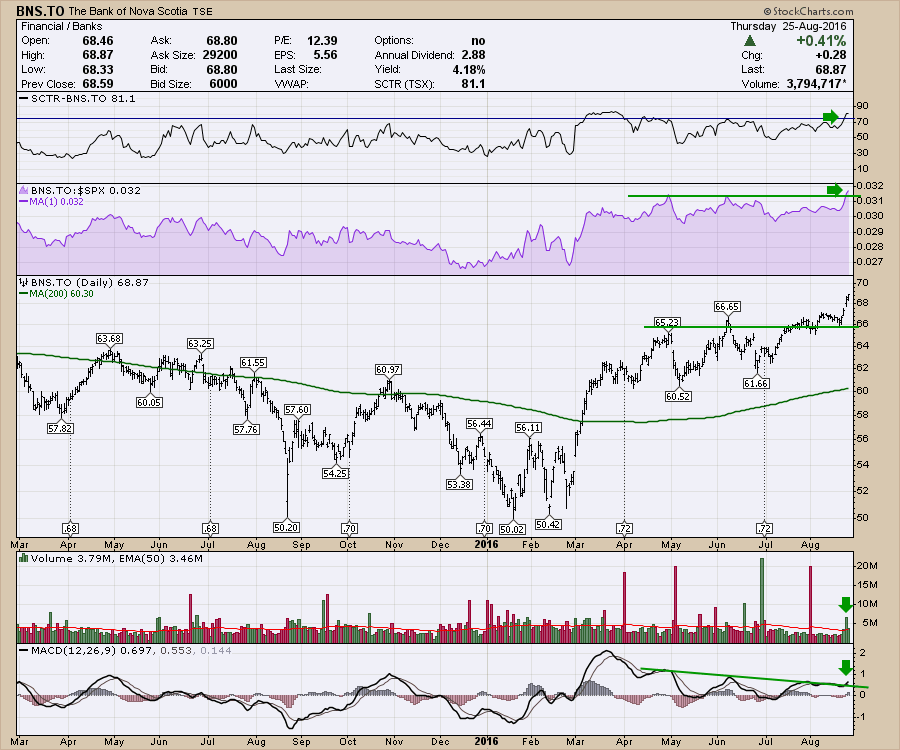900x750 pixels.
Task: Click the Low value 68.33
Action: [x=98, y=69]
